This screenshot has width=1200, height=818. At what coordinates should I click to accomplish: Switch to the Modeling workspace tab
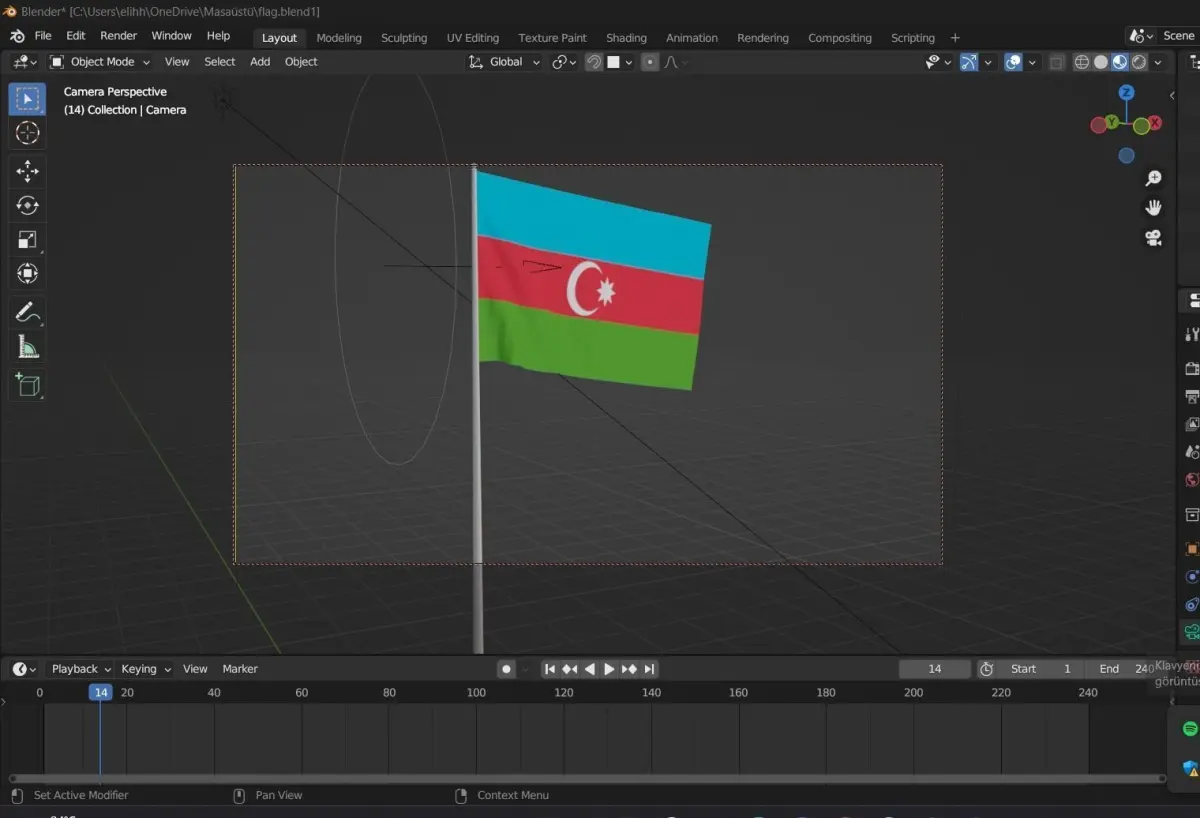coord(339,38)
